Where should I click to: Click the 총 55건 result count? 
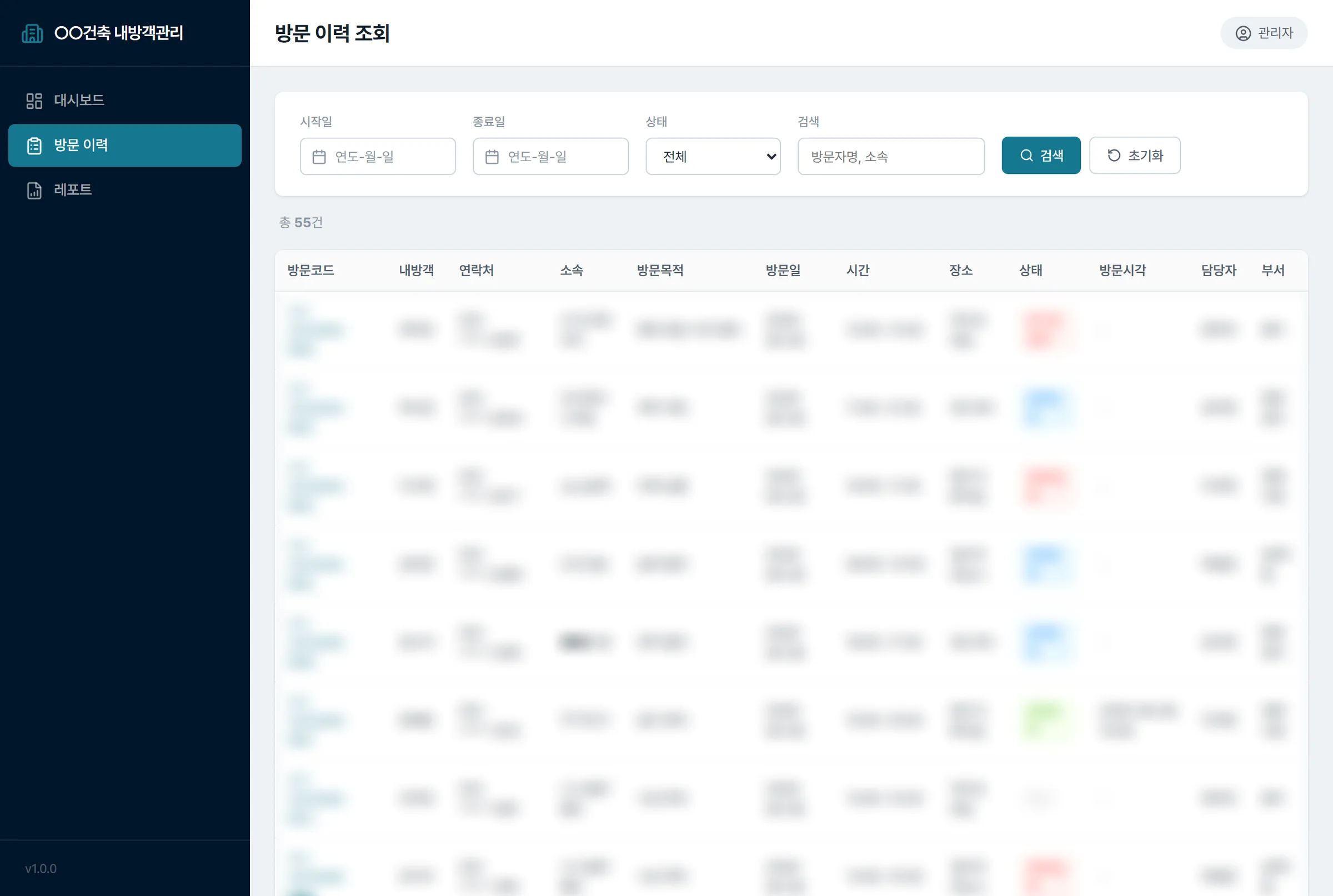300,222
